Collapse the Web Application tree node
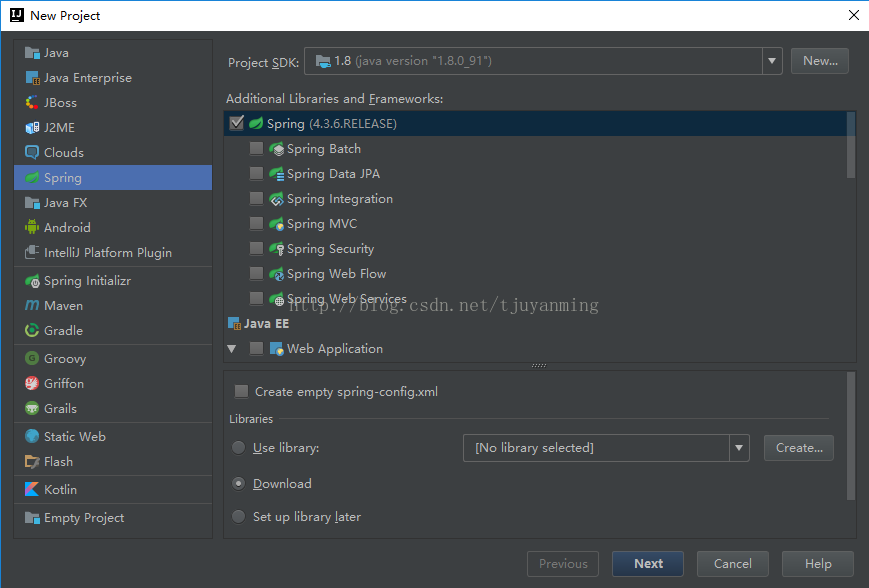The width and height of the screenshot is (869, 588). coord(232,349)
